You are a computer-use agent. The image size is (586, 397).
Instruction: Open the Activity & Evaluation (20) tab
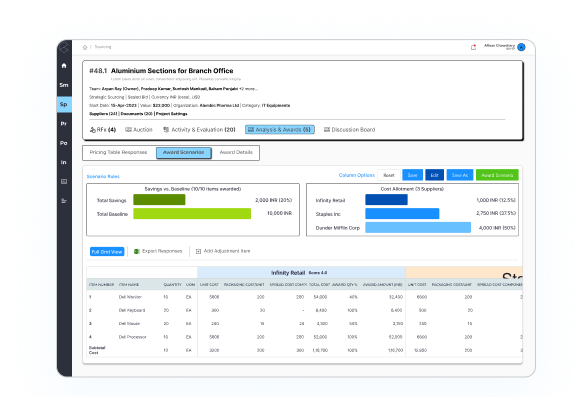[199, 130]
